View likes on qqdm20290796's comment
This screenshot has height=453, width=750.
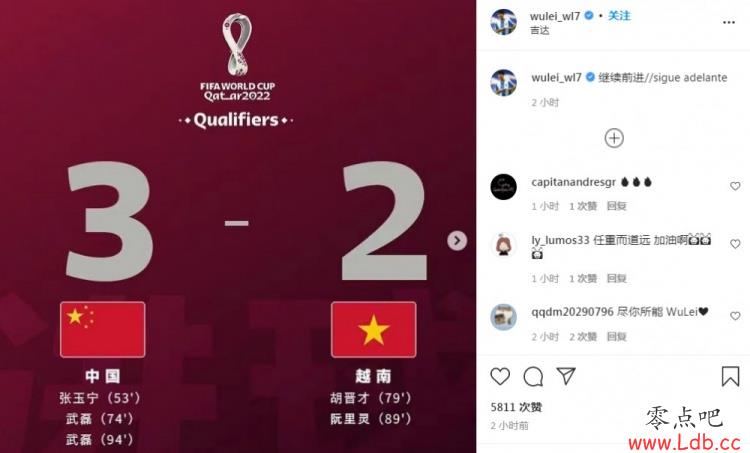pyautogui.click(x=583, y=337)
